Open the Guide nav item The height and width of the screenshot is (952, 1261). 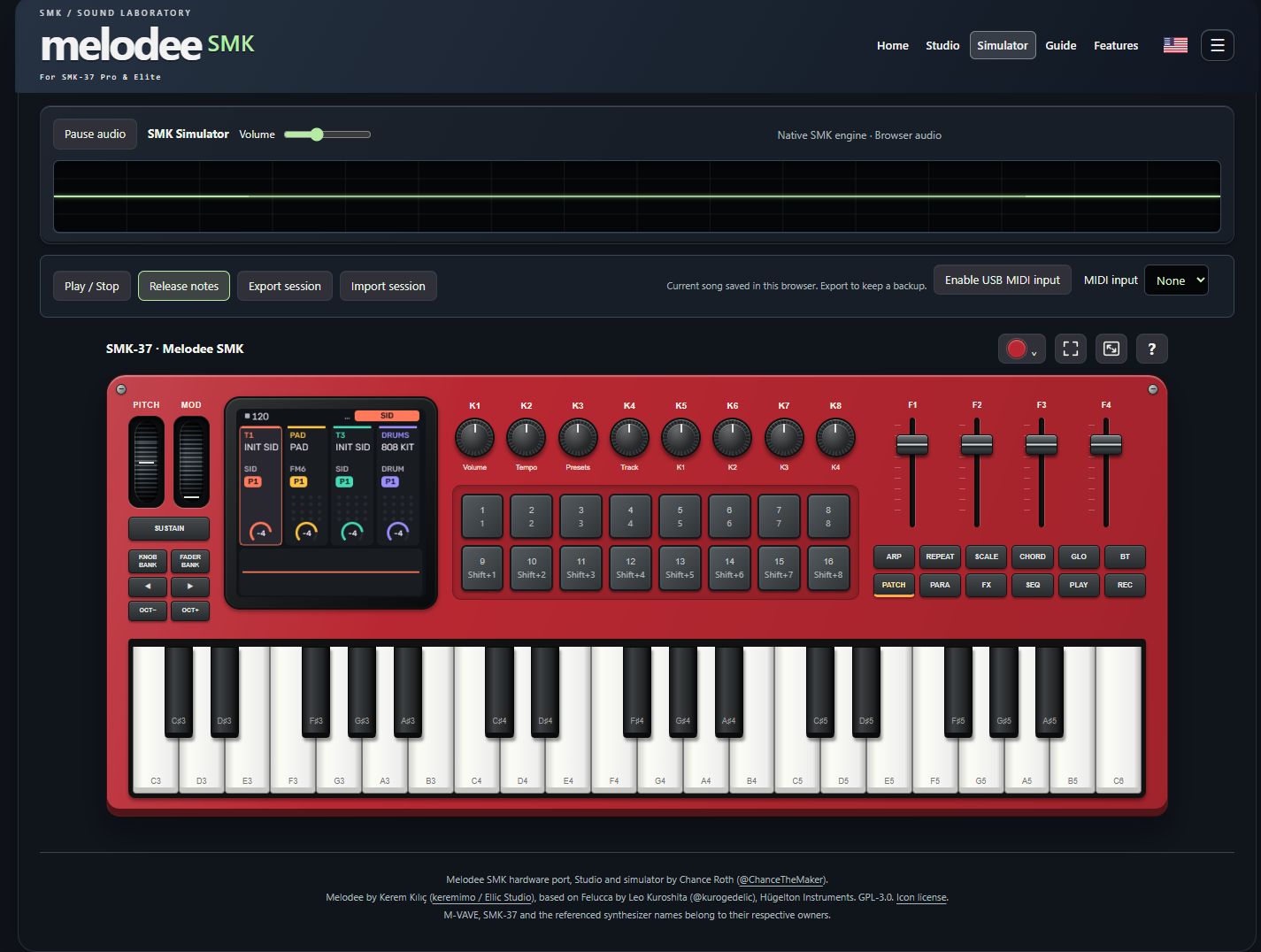pos(1060,45)
